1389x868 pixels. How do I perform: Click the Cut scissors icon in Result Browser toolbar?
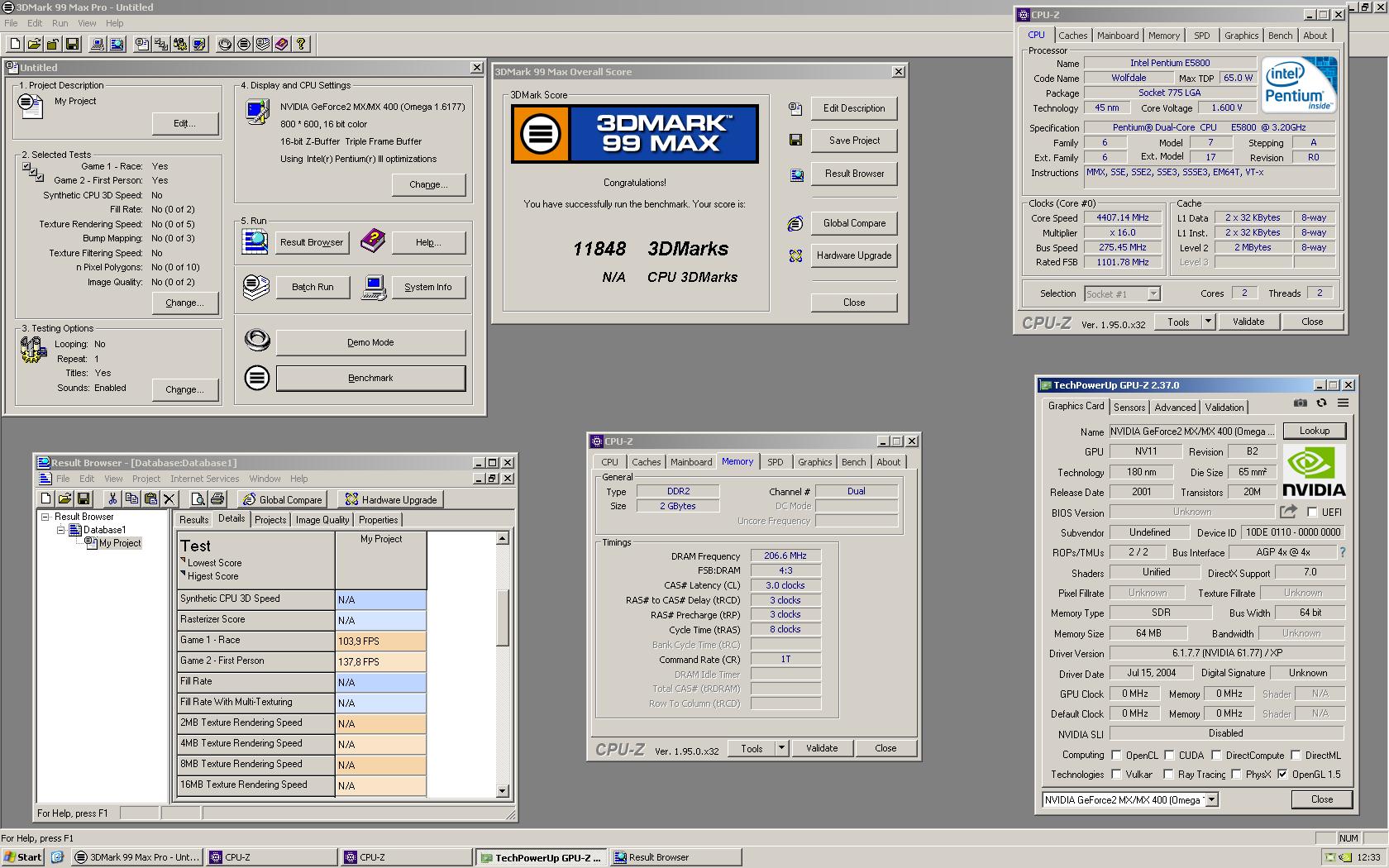coord(112,498)
